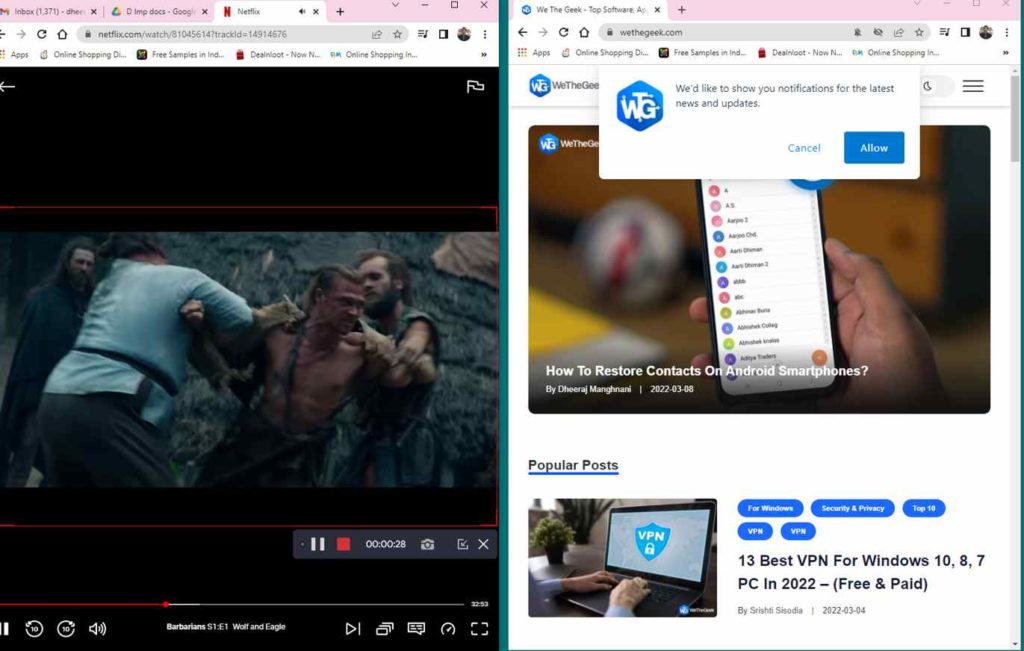Expand hidden bookmarks in WeTheGeek window
Image resolution: width=1024 pixels, height=651 pixels.
point(1006,52)
